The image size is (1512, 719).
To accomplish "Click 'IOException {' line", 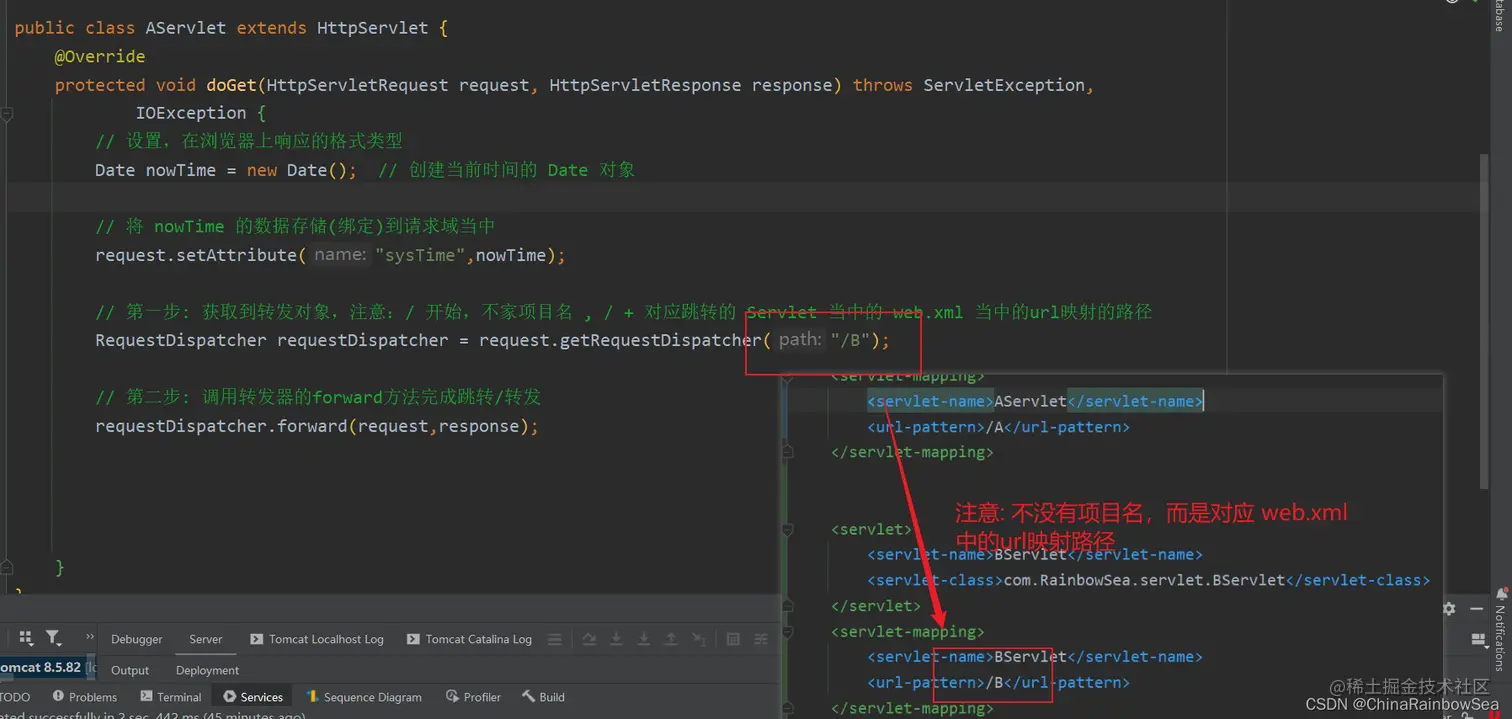I will (x=201, y=113).
